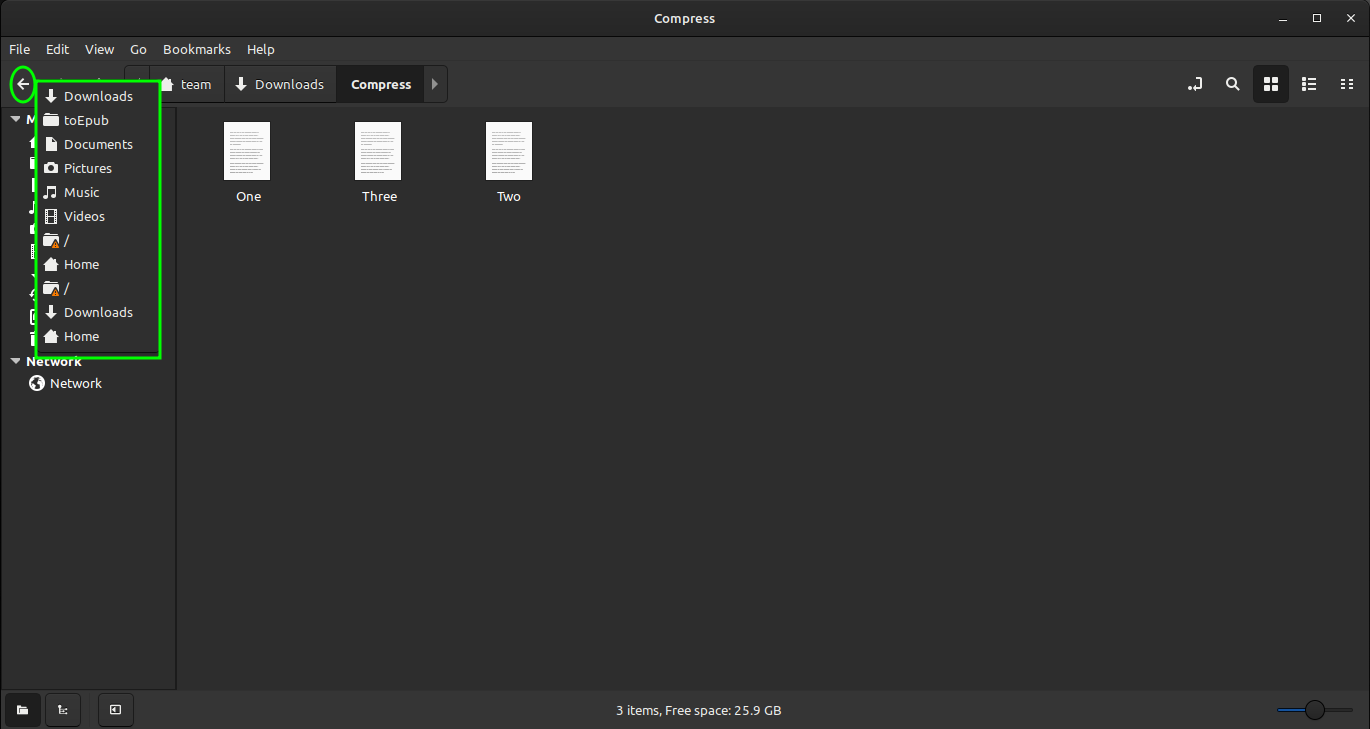Image resolution: width=1370 pixels, height=729 pixels.
Task: Open Network item with globe icon
Action: click(x=66, y=383)
